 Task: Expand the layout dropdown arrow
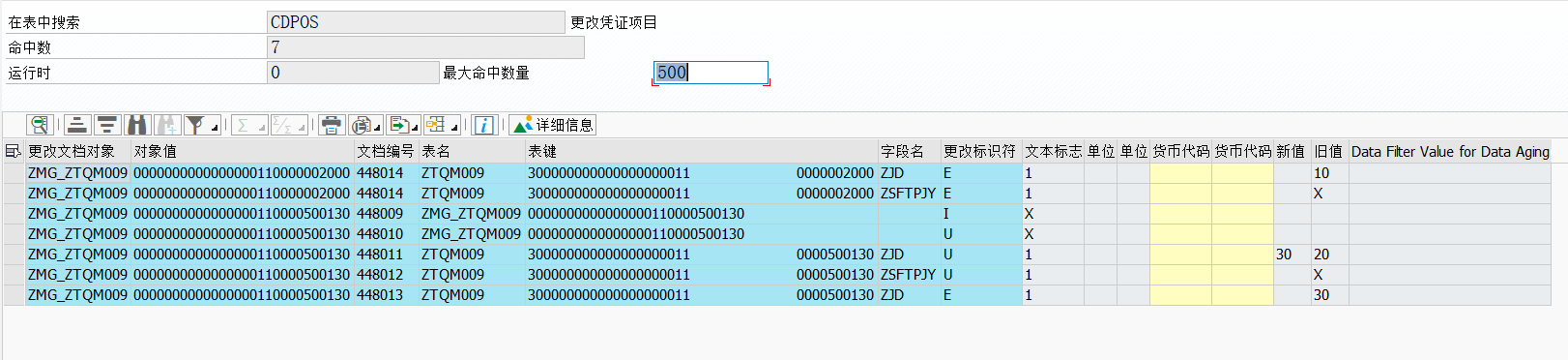click(453, 127)
